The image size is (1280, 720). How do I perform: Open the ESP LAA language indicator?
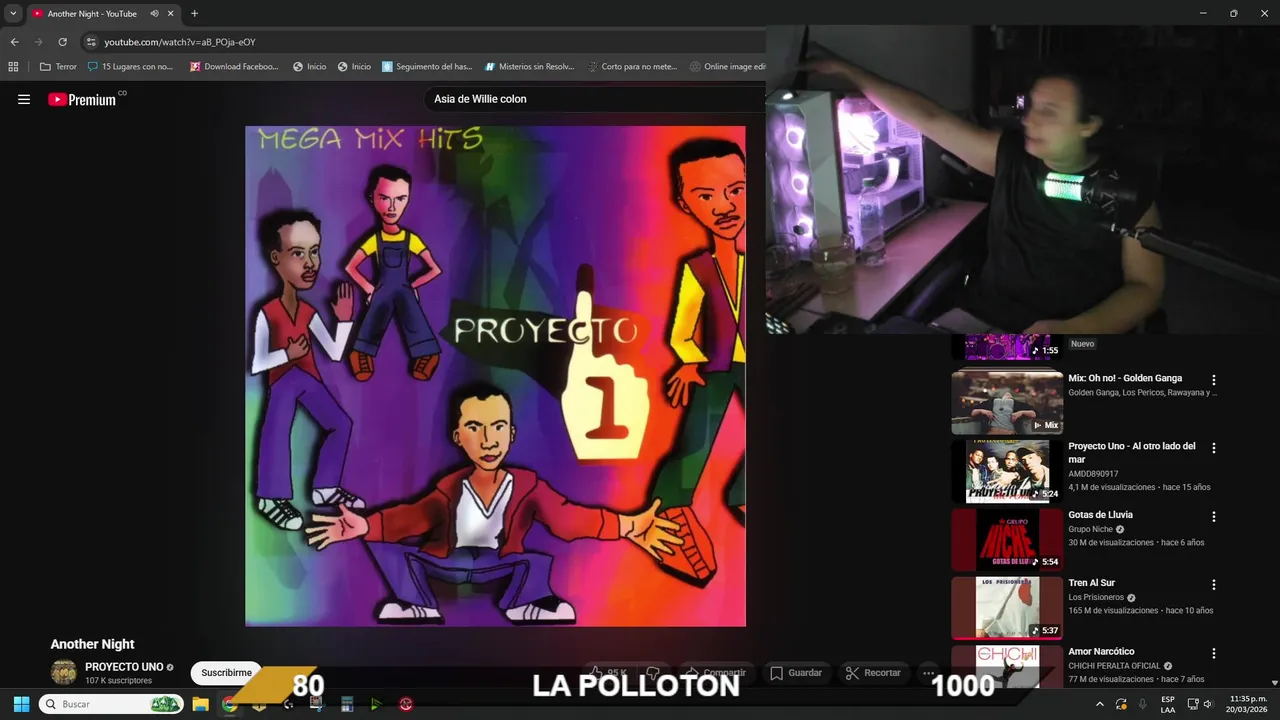point(1168,704)
